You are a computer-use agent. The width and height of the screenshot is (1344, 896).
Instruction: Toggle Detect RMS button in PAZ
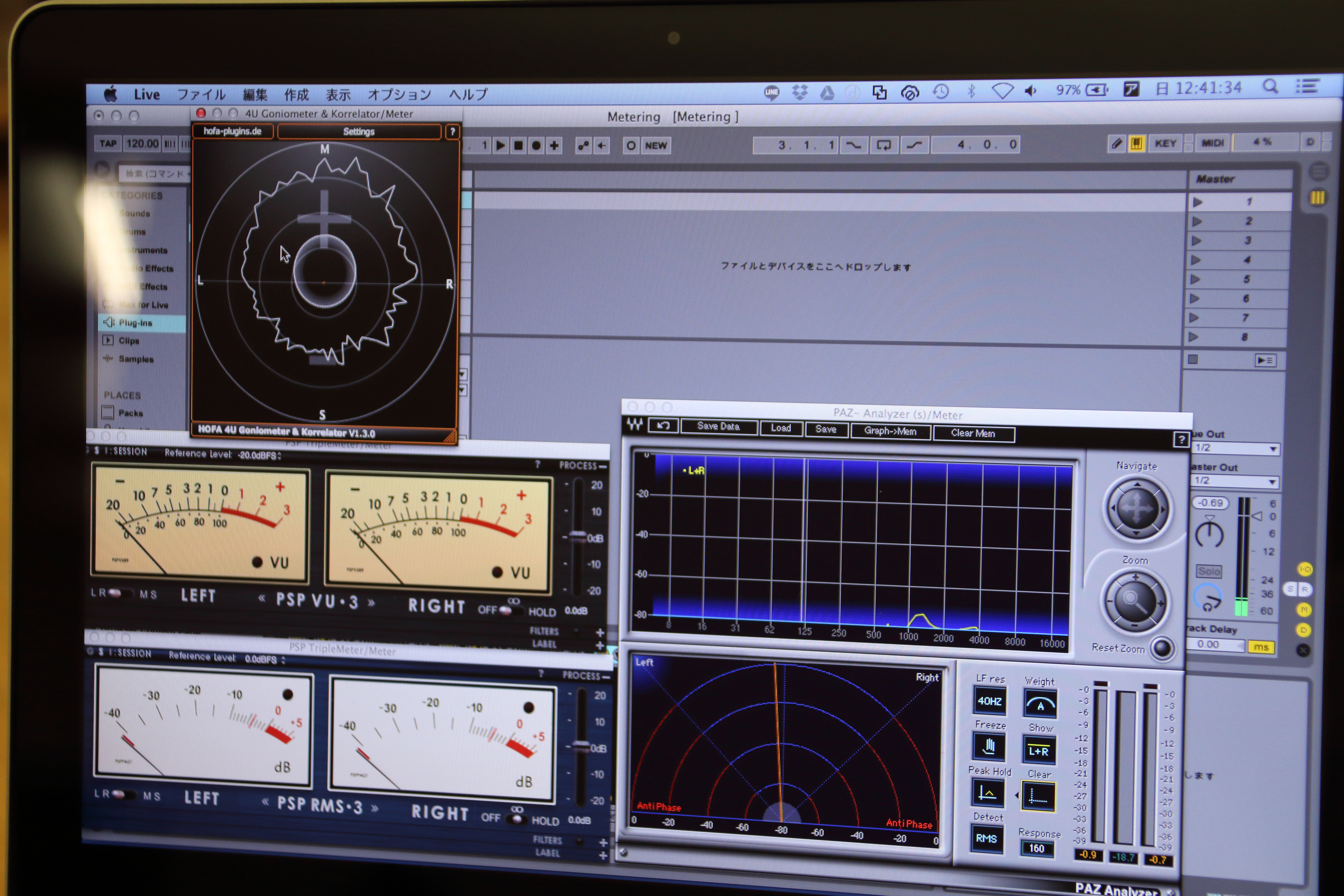986,839
